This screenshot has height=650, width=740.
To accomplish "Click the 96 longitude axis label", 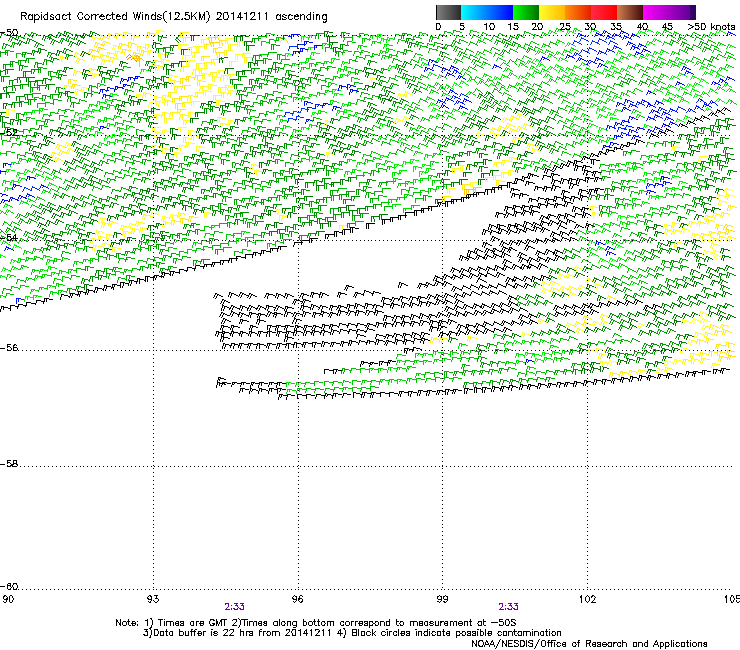I will (298, 599).
